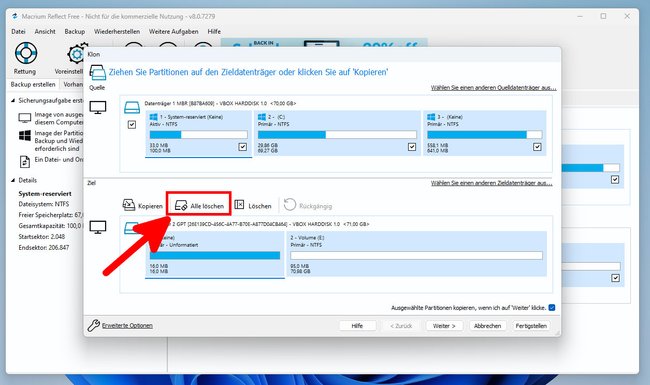Click the Ziel monitor icon

click(98, 227)
